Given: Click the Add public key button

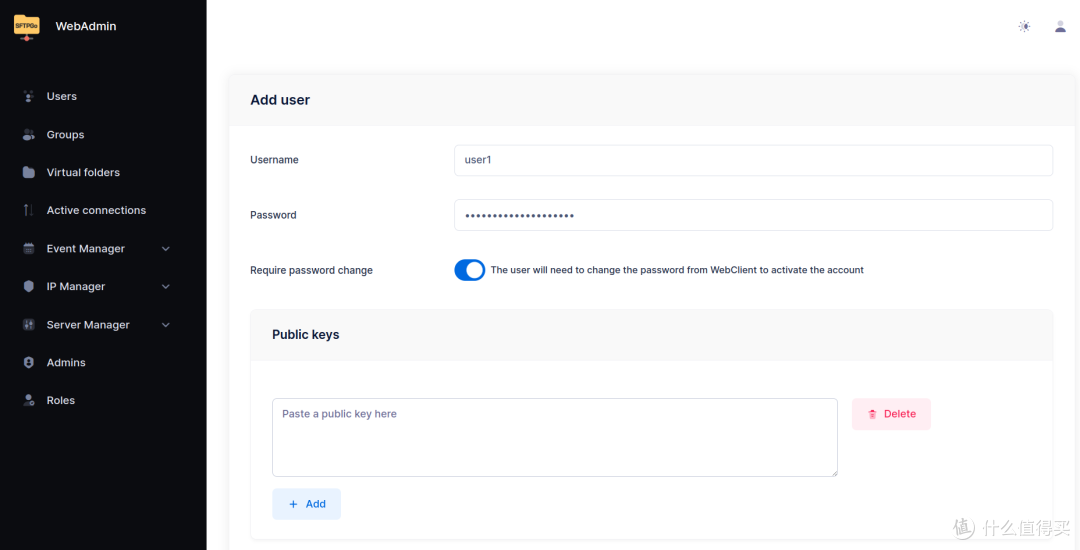Looking at the screenshot, I should pyautogui.click(x=307, y=505).
